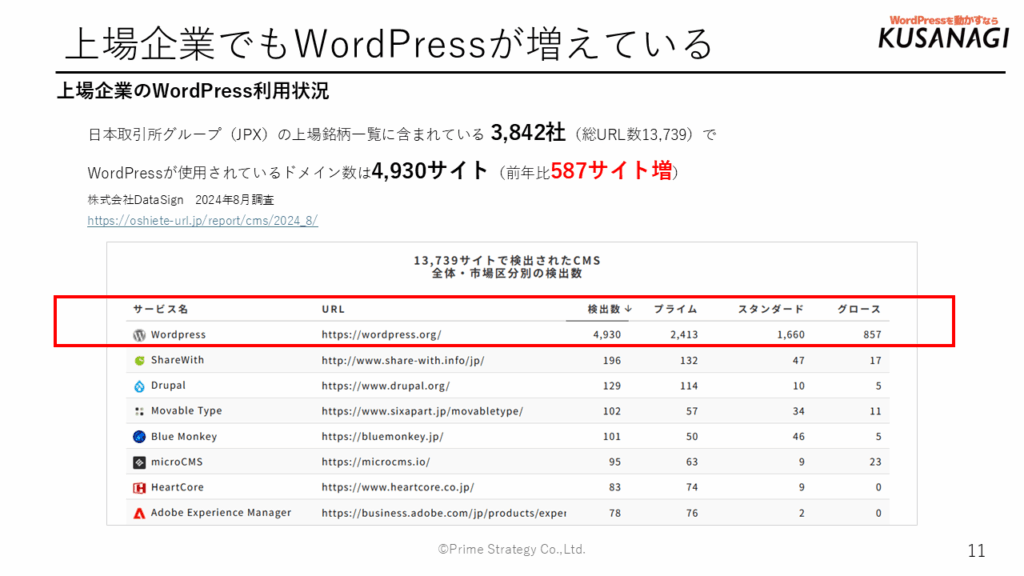Select the Blue Monkey service name
Image resolution: width=1024 pixels, height=576 pixels.
coord(184,436)
